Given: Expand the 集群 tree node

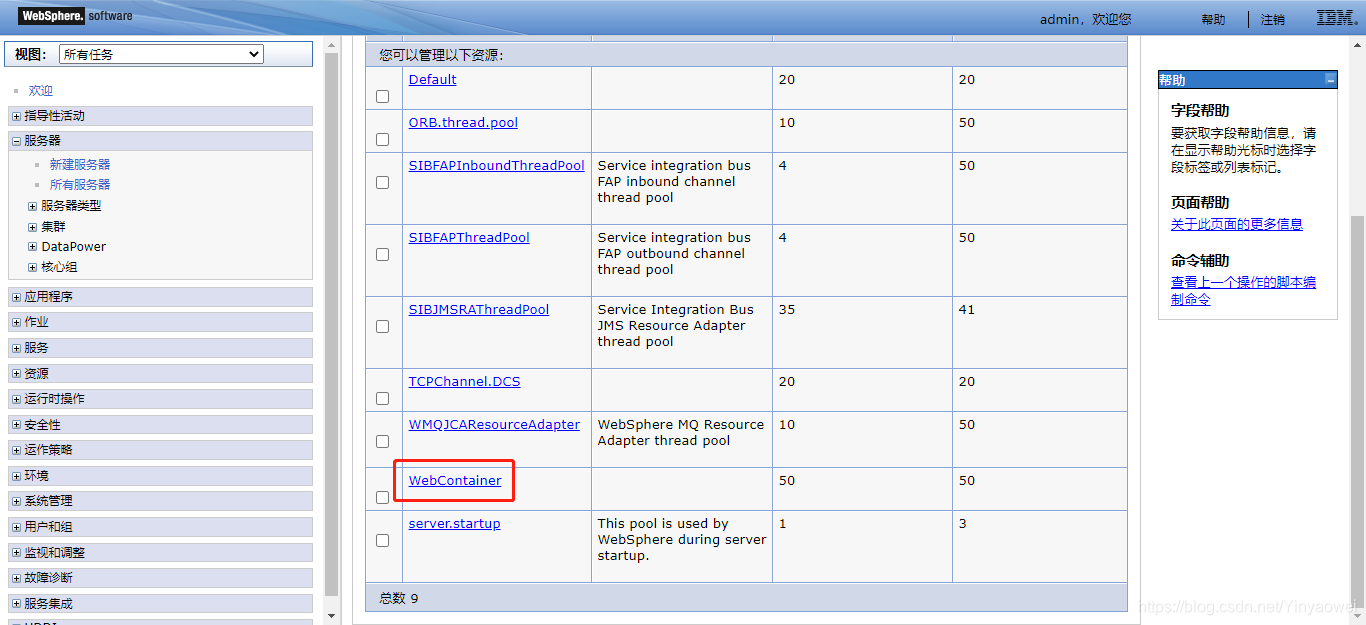Looking at the screenshot, I should coord(32,227).
